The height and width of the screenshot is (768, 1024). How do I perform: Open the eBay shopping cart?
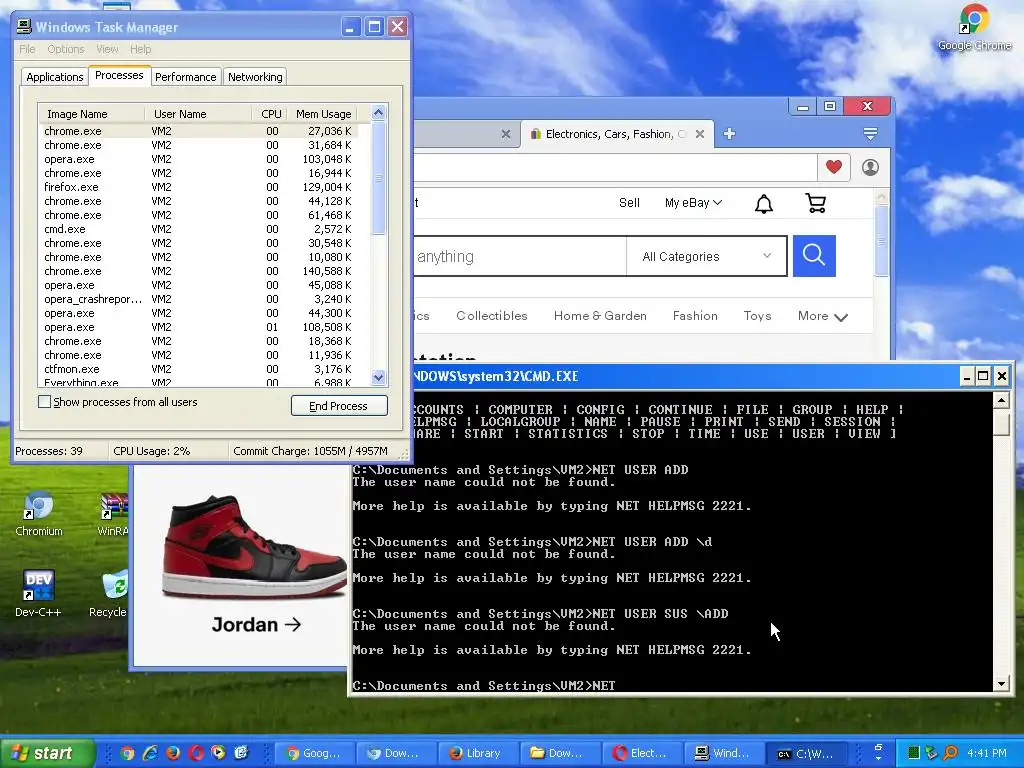pyautogui.click(x=816, y=203)
